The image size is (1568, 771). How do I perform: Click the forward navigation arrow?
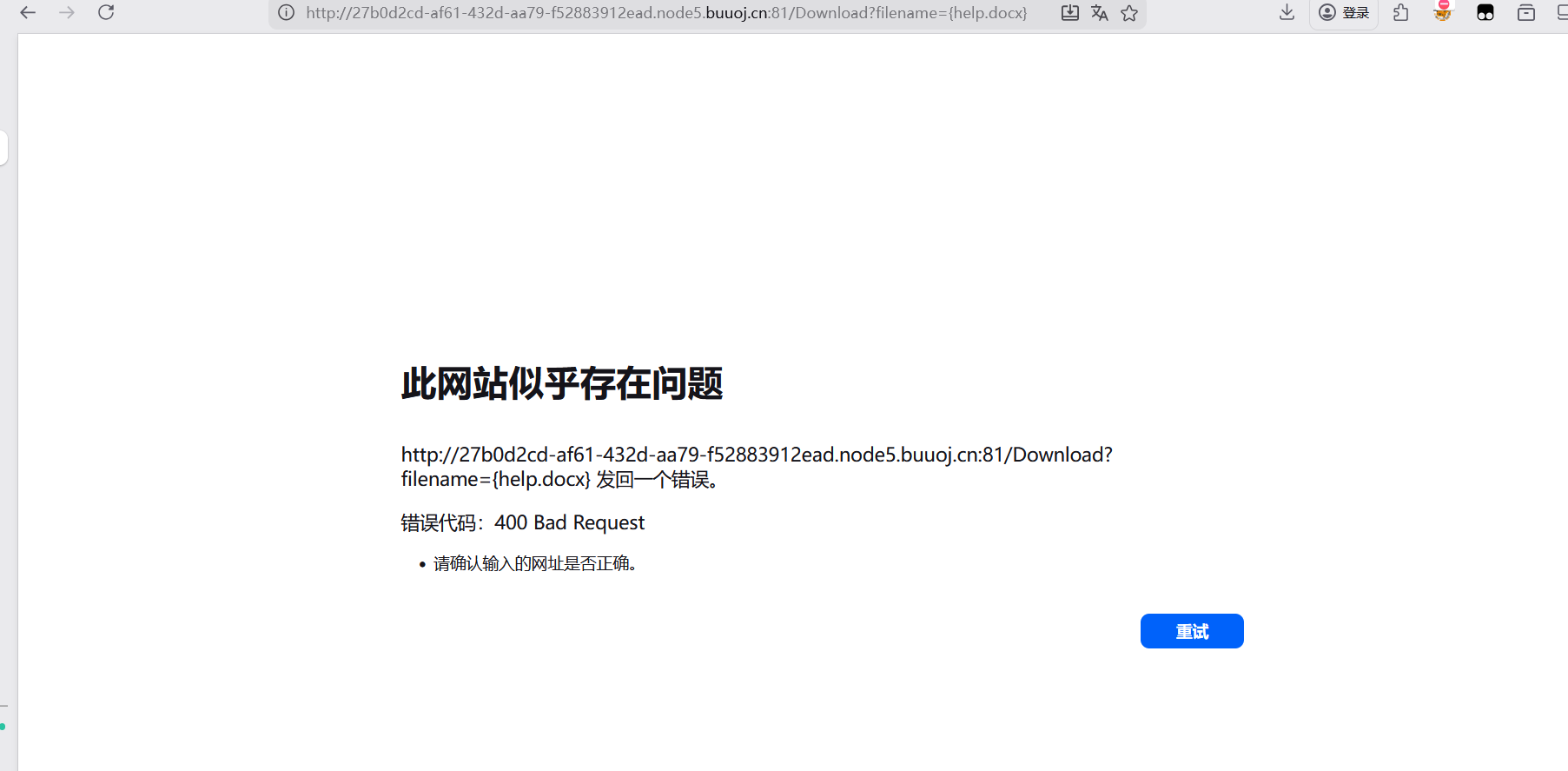pos(67,12)
